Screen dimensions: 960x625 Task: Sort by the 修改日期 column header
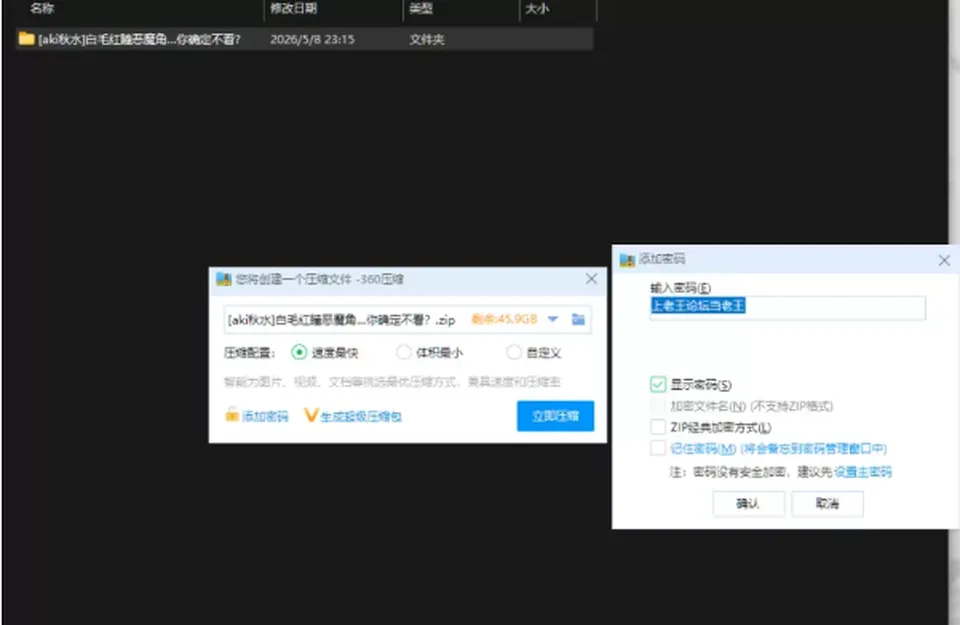(293, 9)
